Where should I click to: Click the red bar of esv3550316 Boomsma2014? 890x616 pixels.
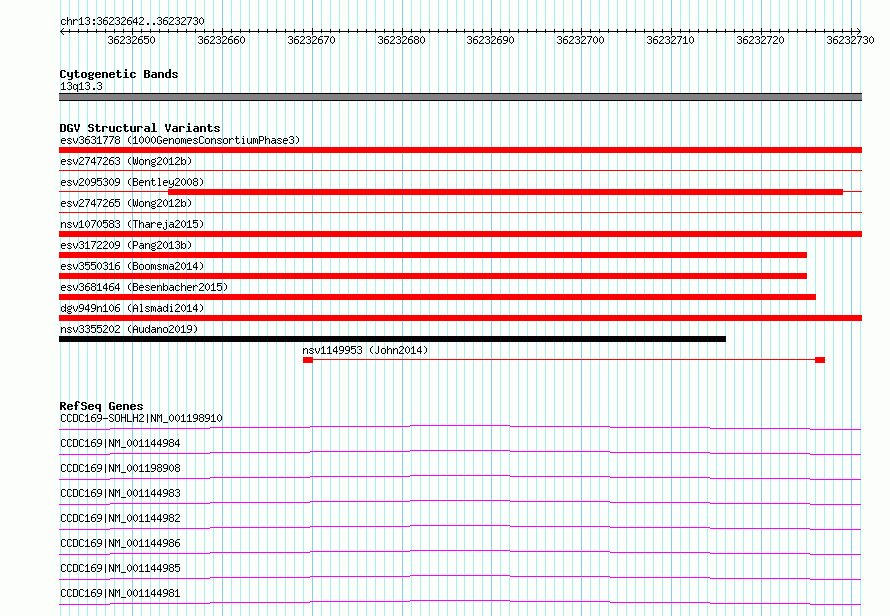click(x=433, y=276)
